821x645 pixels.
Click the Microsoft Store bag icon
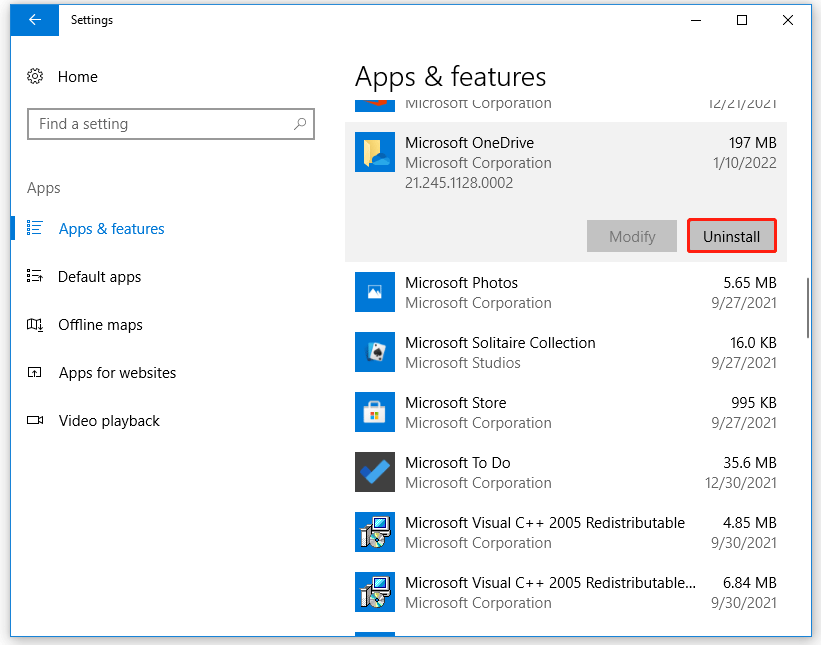click(375, 412)
